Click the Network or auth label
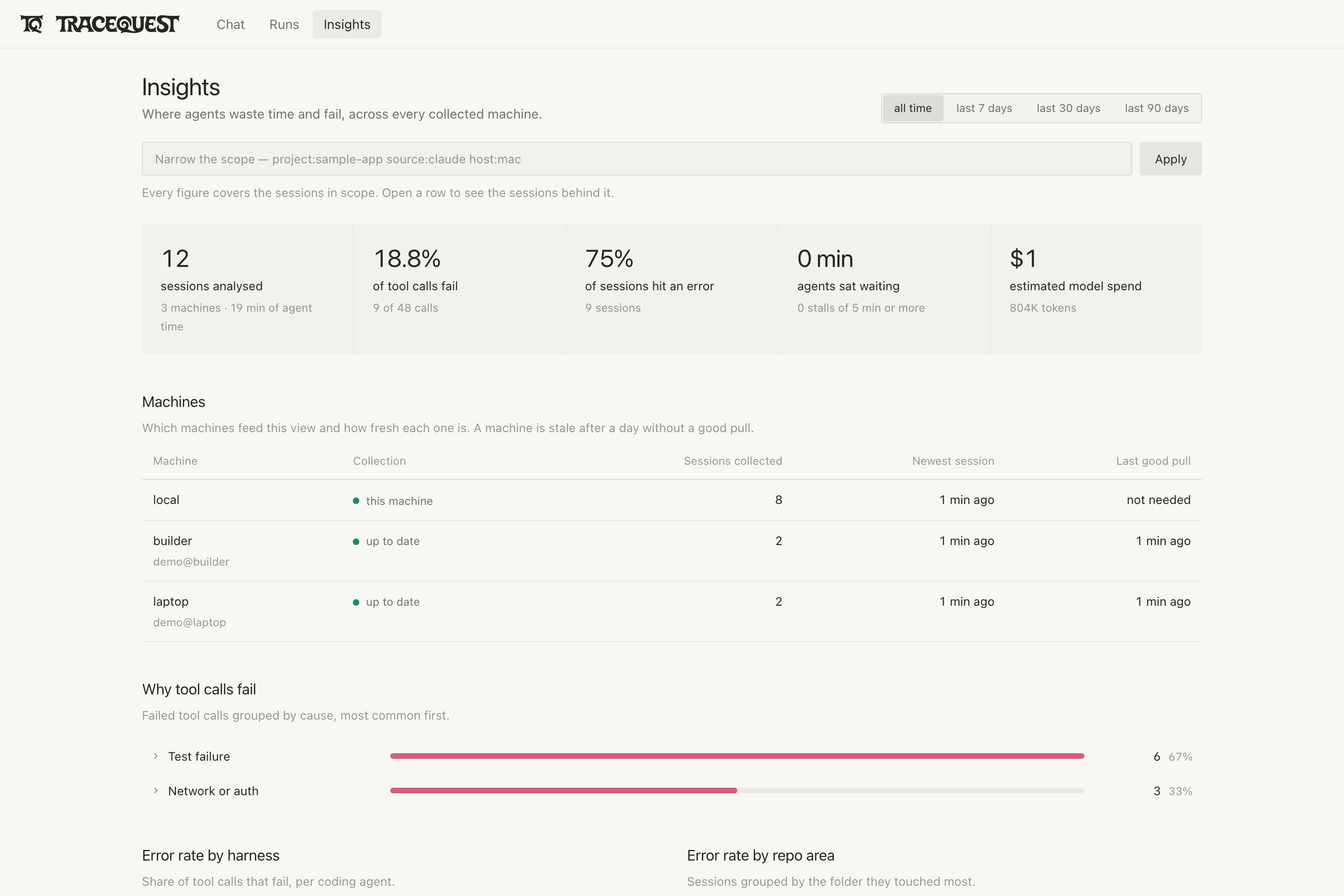This screenshot has height=896, width=1344. 213,791
